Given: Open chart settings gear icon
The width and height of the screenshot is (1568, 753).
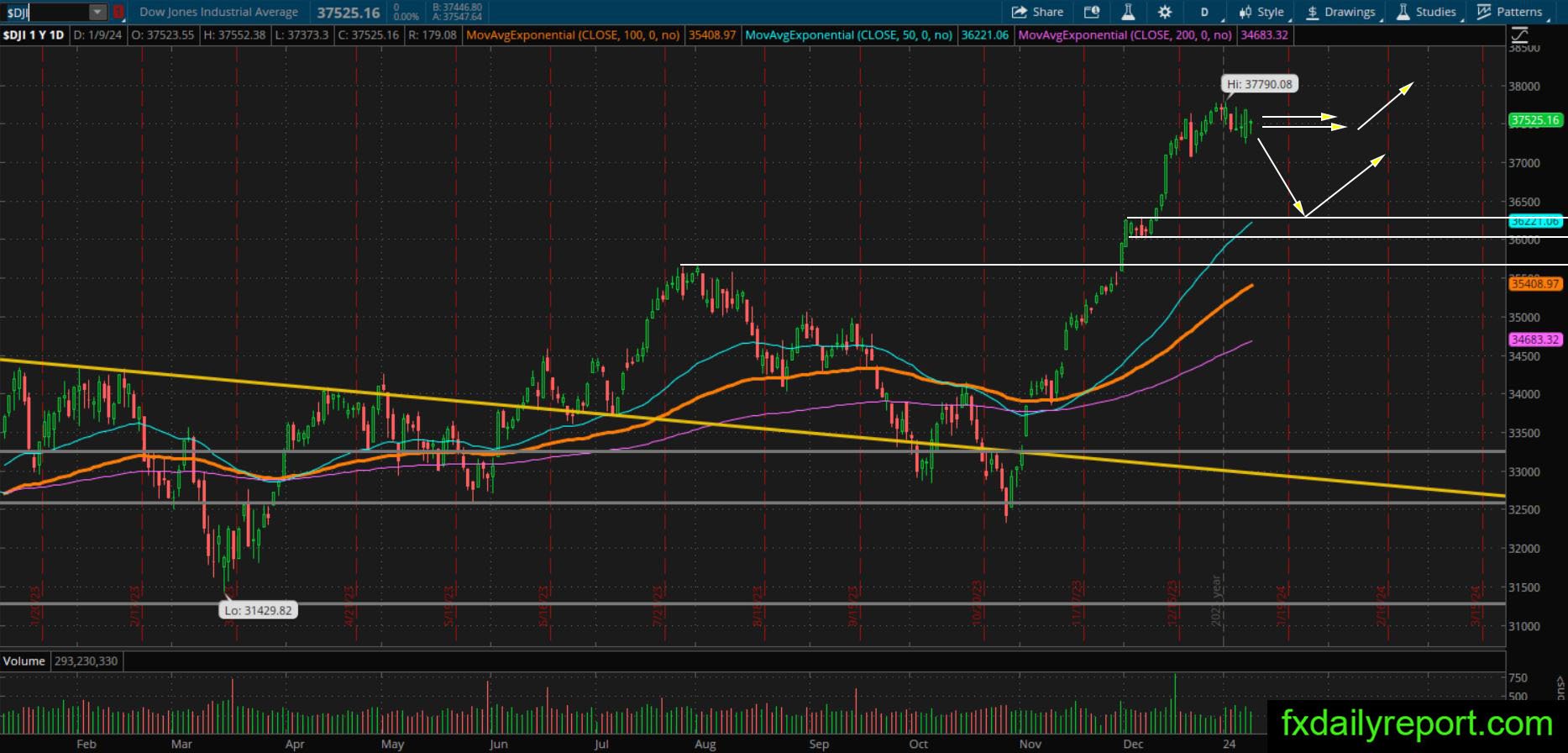Looking at the screenshot, I should [1165, 12].
